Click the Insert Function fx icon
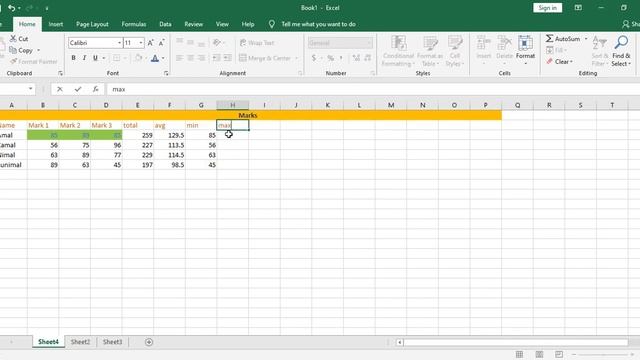640x360 pixels. (95, 89)
